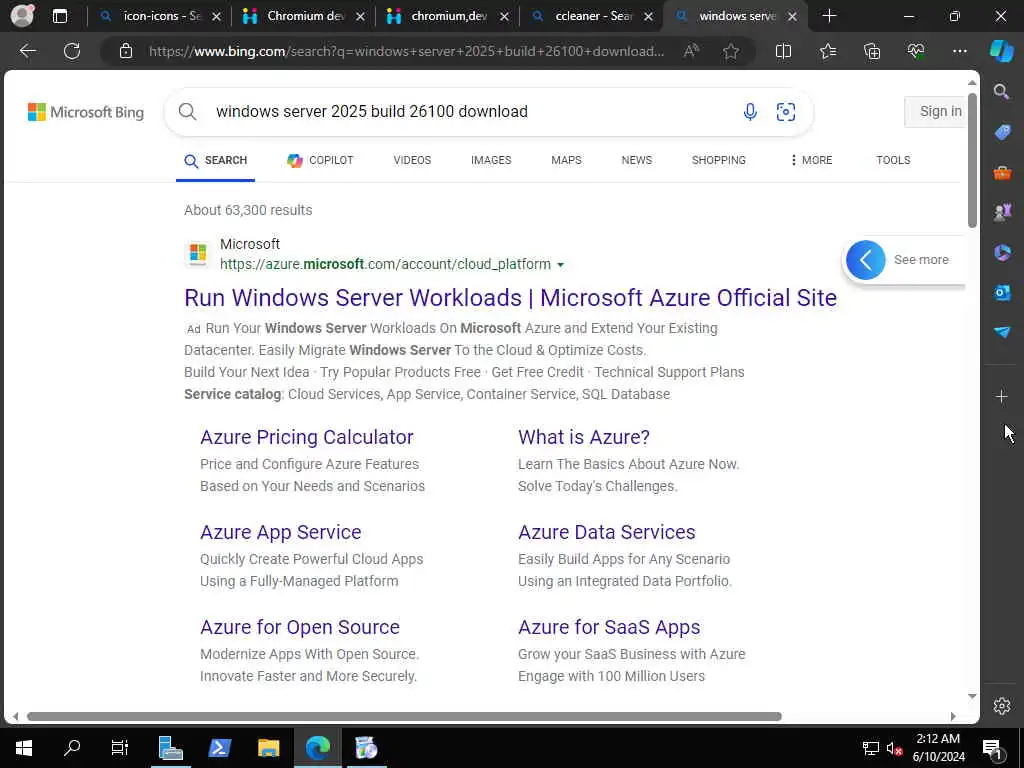Add page to favorites star icon

(731, 51)
